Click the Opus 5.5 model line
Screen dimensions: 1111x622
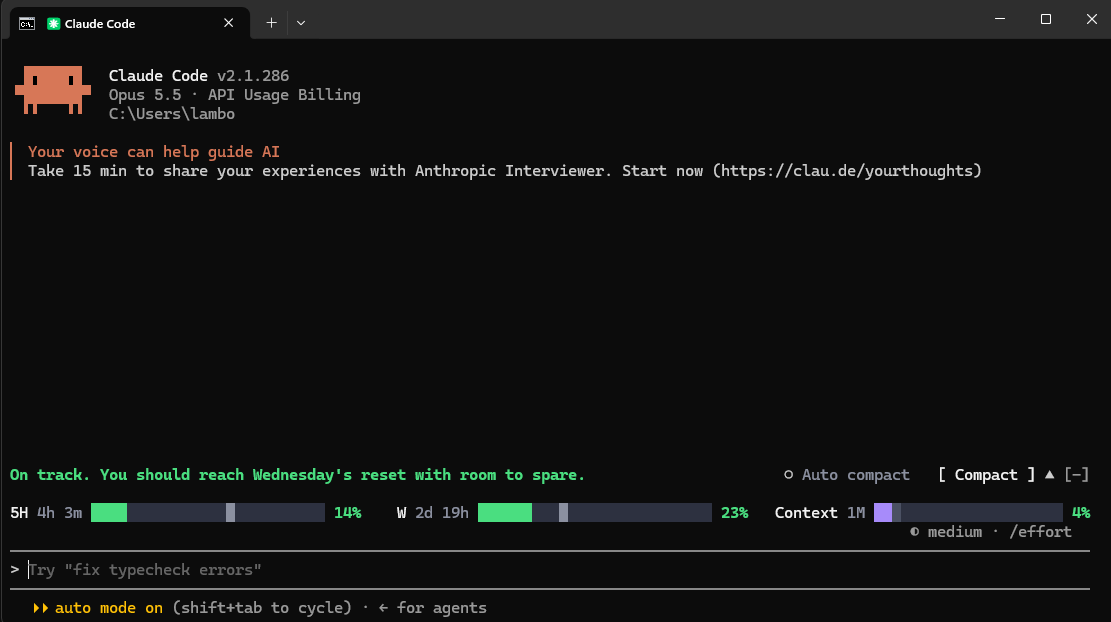click(x=235, y=95)
